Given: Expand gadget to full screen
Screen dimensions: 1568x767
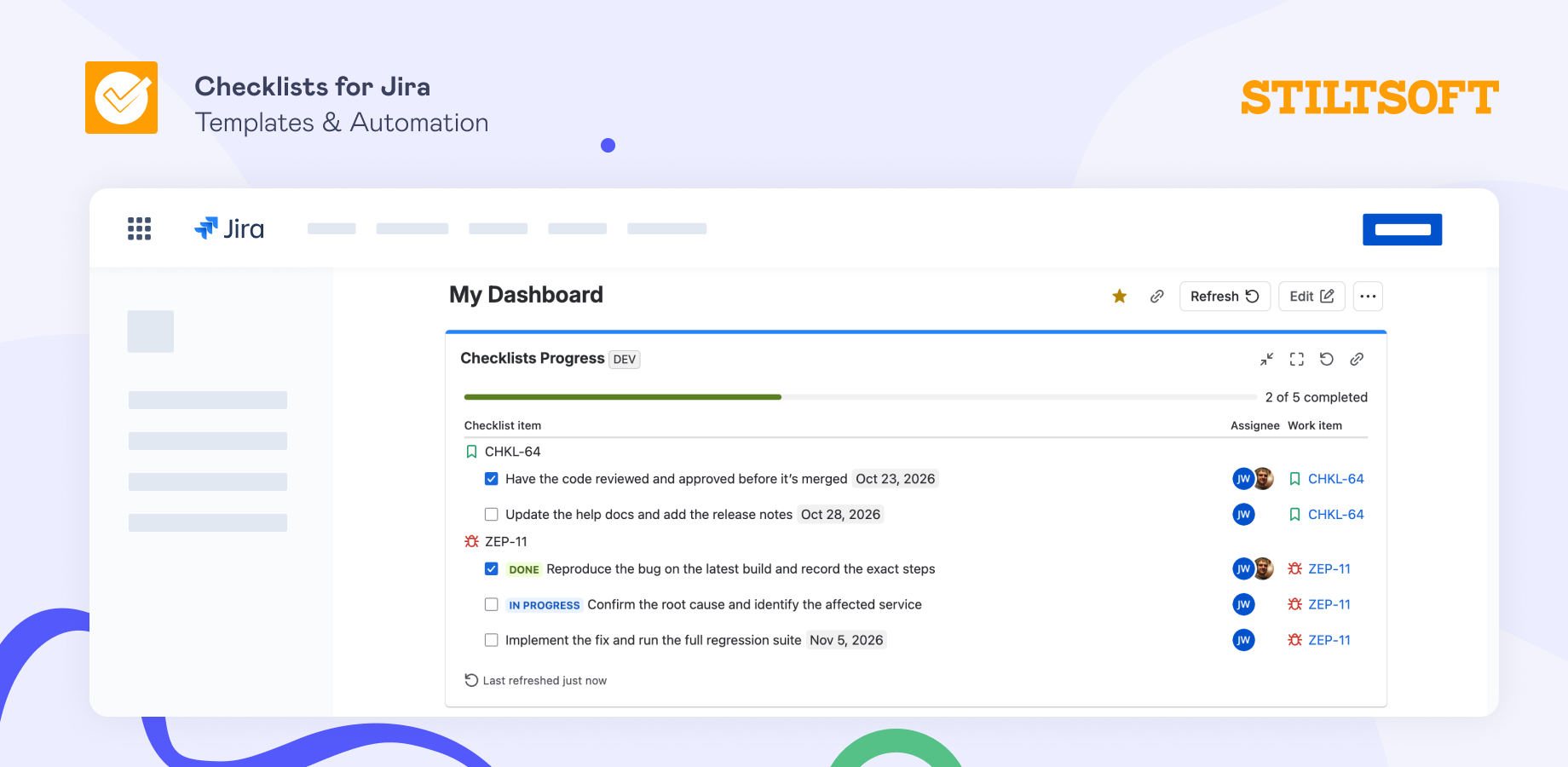Looking at the screenshot, I should [x=1297, y=359].
